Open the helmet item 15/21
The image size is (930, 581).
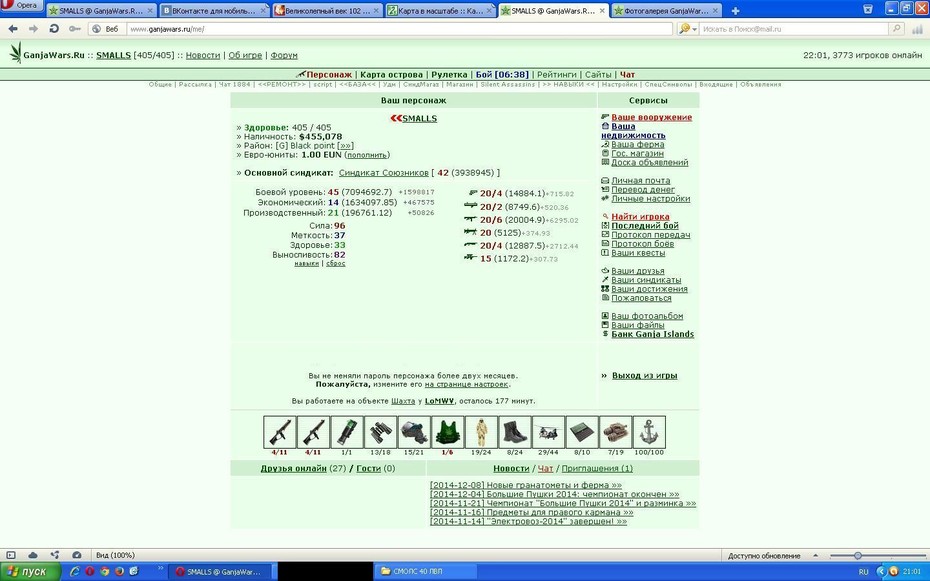(413, 432)
